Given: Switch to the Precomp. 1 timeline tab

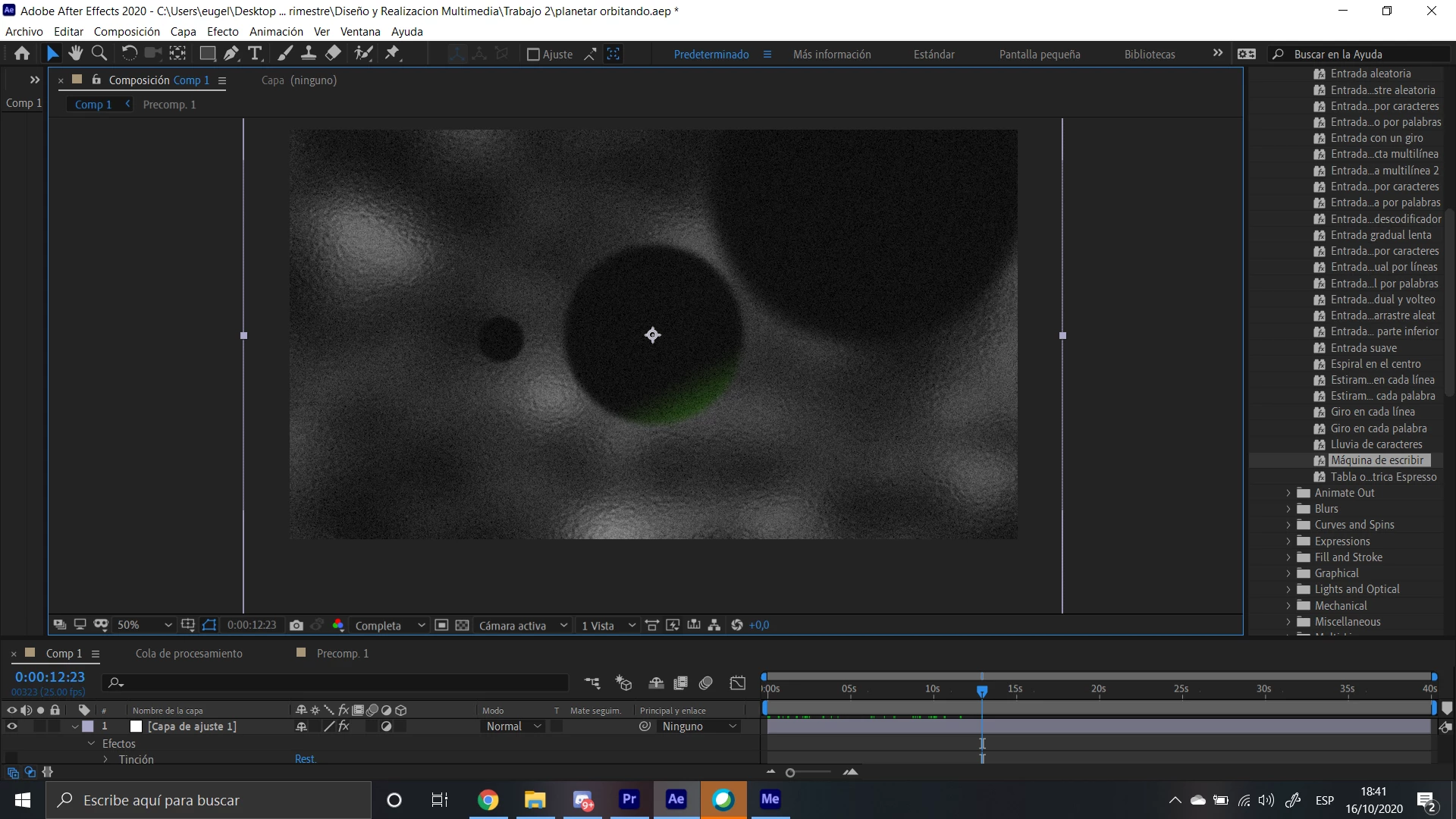Looking at the screenshot, I should point(342,654).
